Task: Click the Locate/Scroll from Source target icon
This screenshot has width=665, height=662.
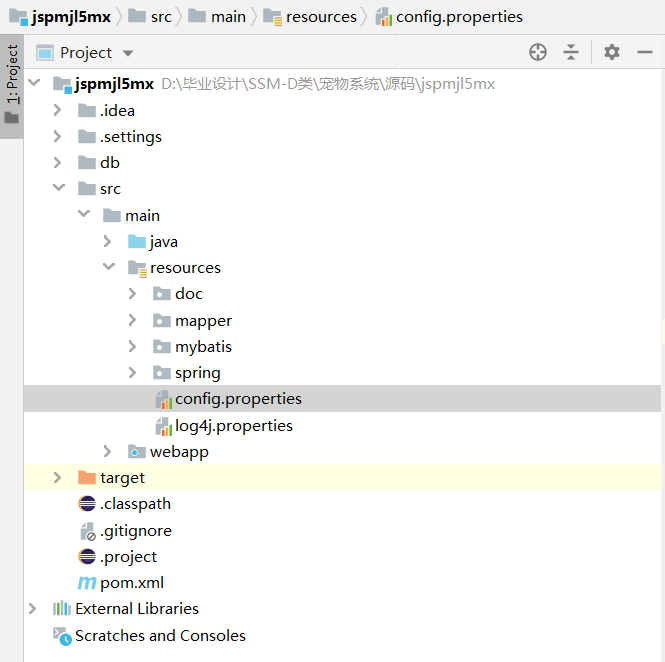Action: 538,52
